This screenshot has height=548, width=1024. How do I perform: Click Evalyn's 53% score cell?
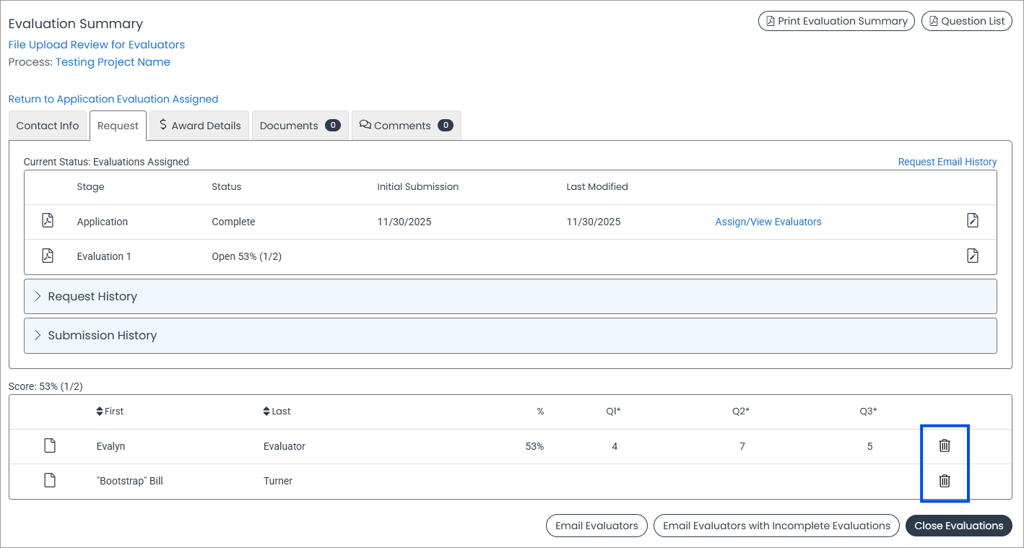pyautogui.click(x=534, y=447)
